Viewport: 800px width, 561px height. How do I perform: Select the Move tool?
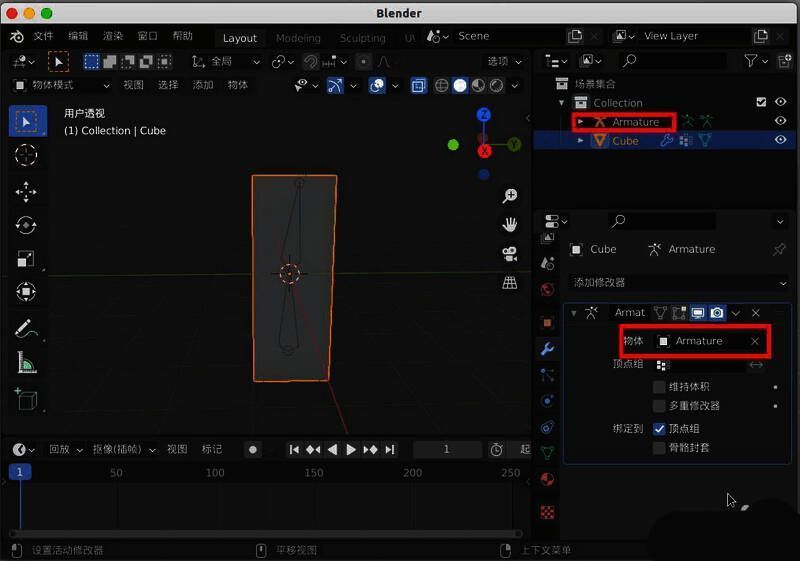point(27,190)
